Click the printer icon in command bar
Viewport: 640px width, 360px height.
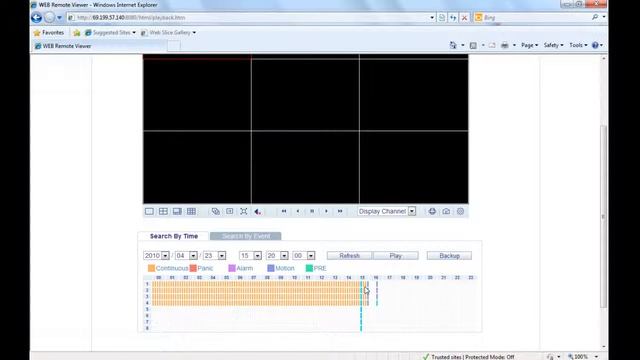(505, 45)
